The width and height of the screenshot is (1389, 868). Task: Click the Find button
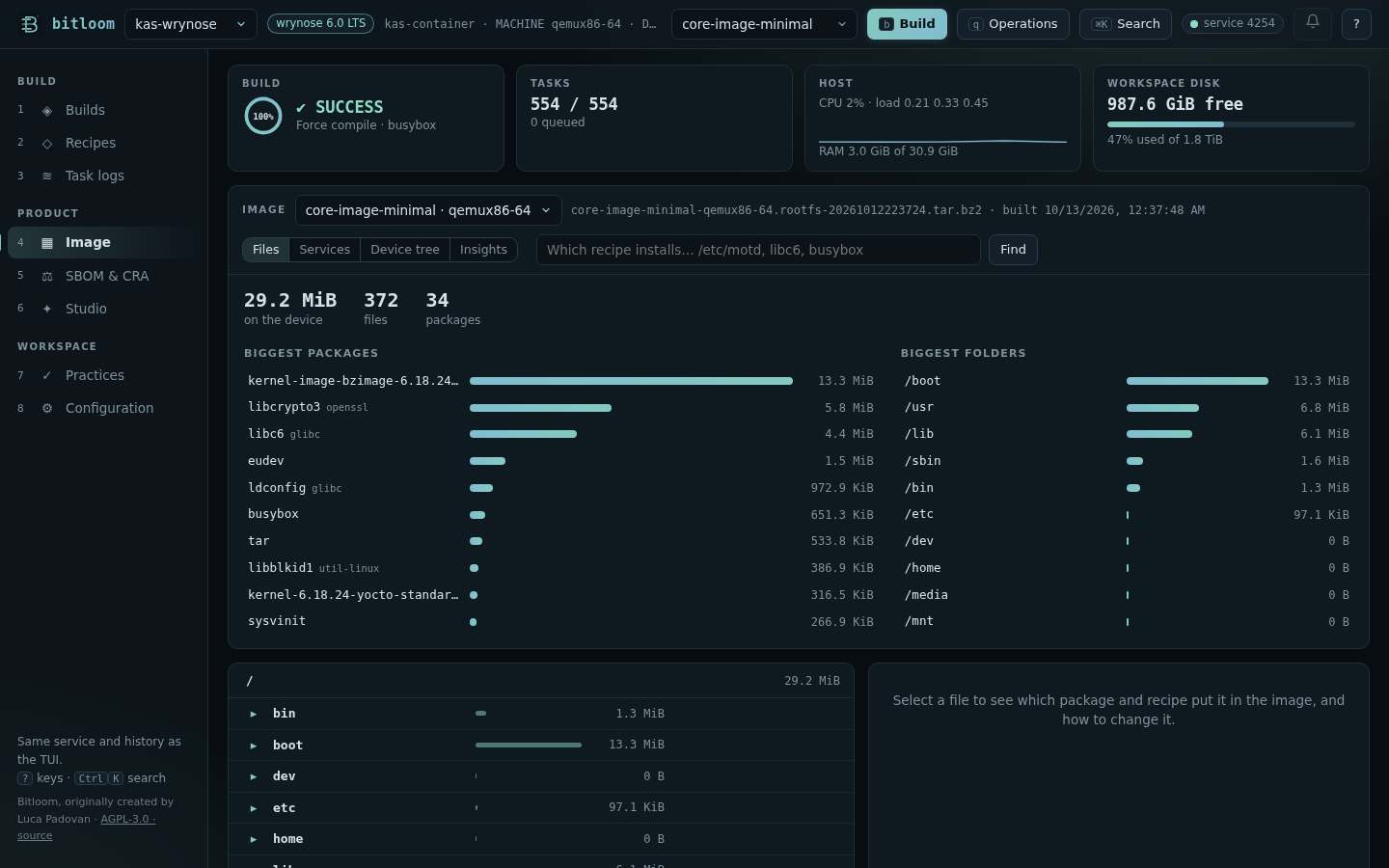coord(1013,250)
